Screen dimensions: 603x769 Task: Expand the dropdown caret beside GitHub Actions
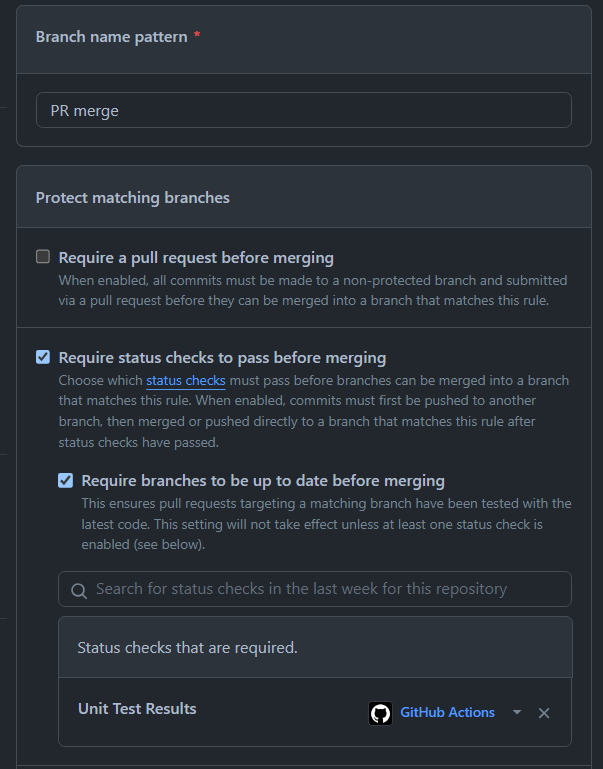(x=517, y=713)
